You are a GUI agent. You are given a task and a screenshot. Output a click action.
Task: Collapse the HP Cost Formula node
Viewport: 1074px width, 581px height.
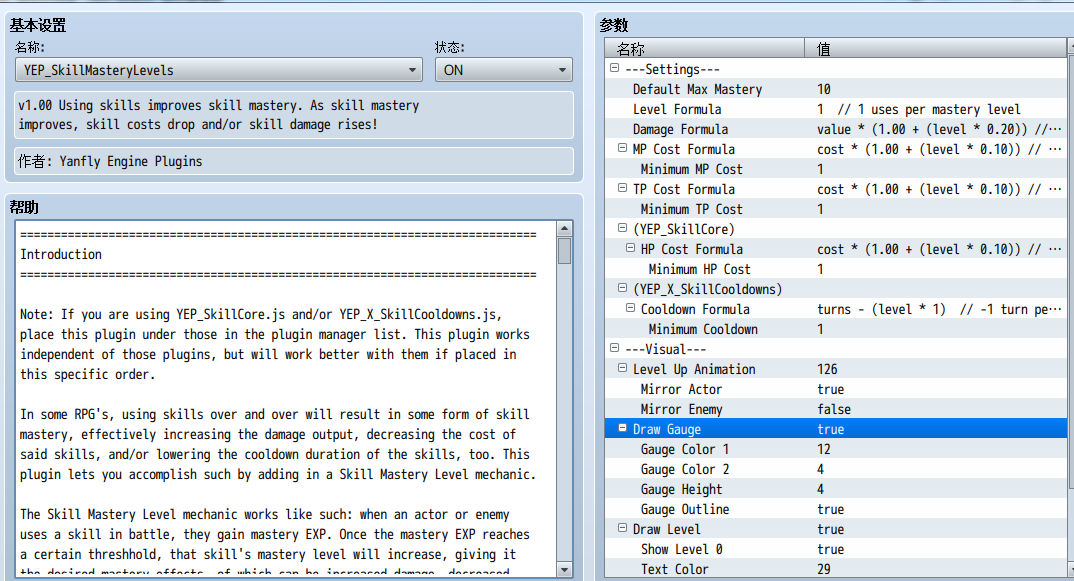[x=630, y=248]
